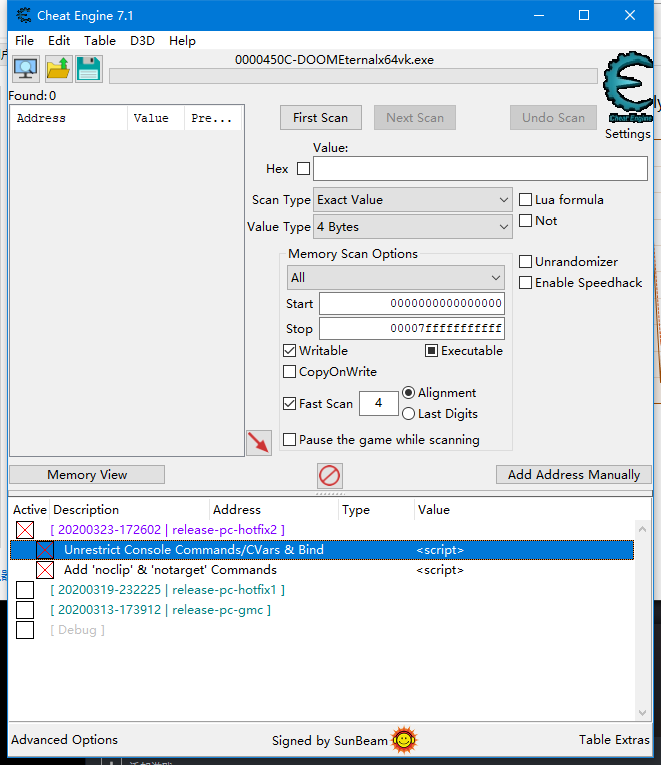Enable CopyOnWrite checkbox
The width and height of the screenshot is (661, 765).
(290, 372)
